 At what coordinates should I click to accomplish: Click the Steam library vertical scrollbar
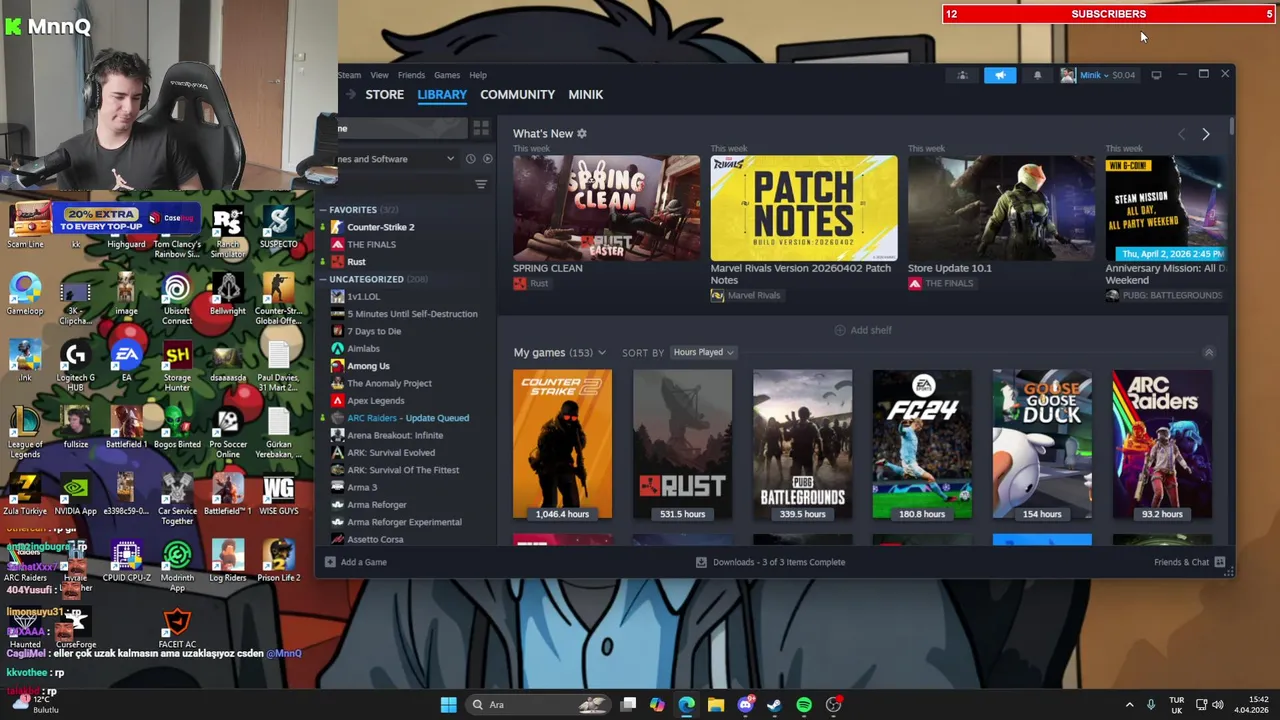[1231, 128]
